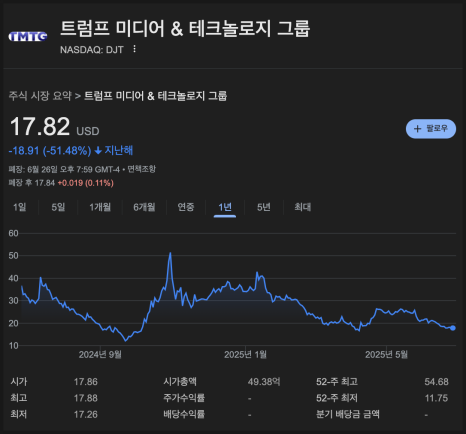Viewport: 466px width, 434px height.
Task: Open the 면책조항 disclaimer link
Action: pyautogui.click(x=142, y=169)
